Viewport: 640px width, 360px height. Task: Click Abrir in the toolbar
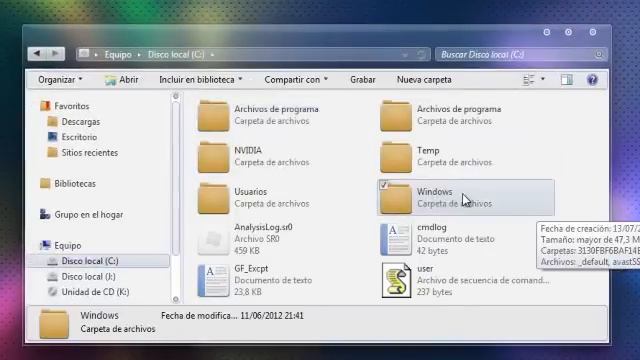point(121,80)
